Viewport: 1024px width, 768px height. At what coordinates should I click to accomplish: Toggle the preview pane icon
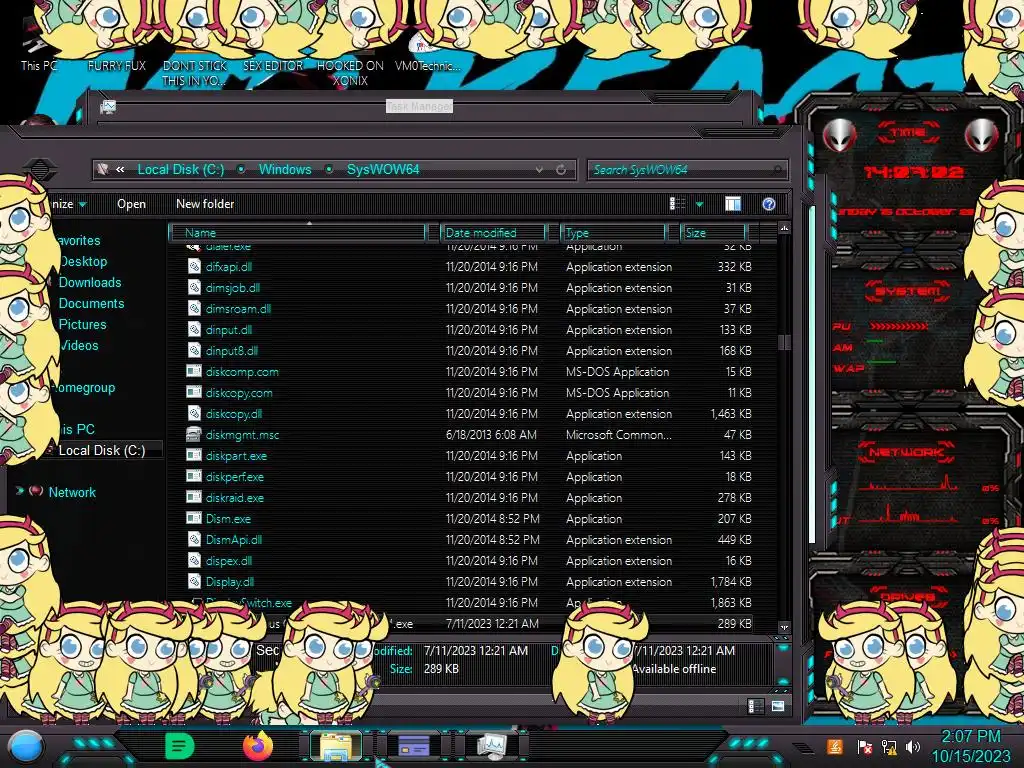[733, 204]
